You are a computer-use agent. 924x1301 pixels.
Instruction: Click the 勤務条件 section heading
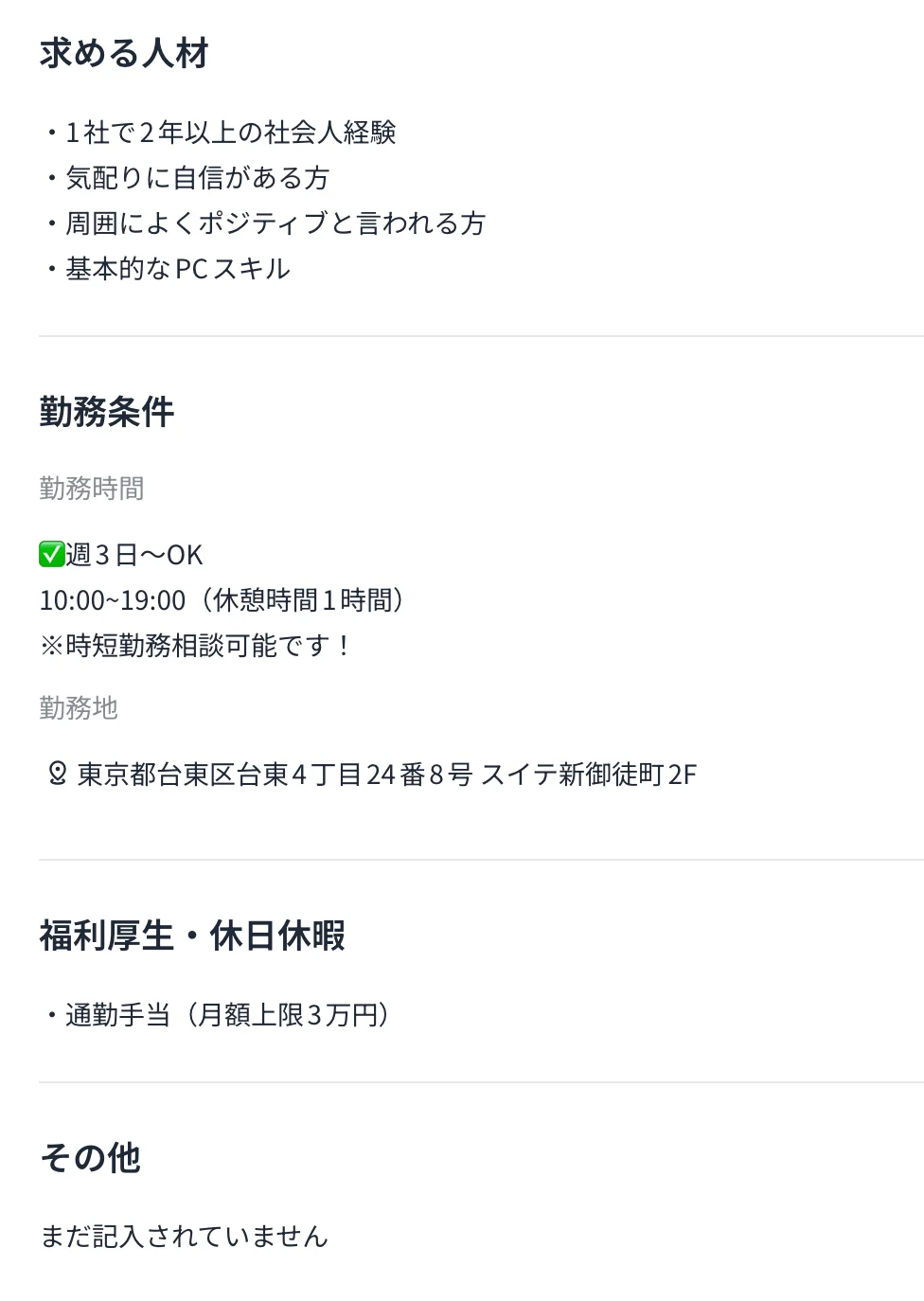(x=107, y=412)
